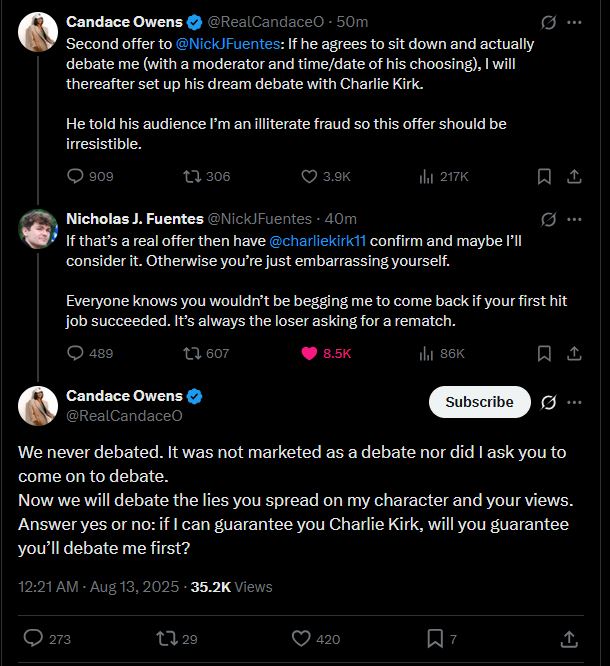Bookmark the main tweet with 7 bookmarks
This screenshot has height=666, width=610.
[x=436, y=638]
